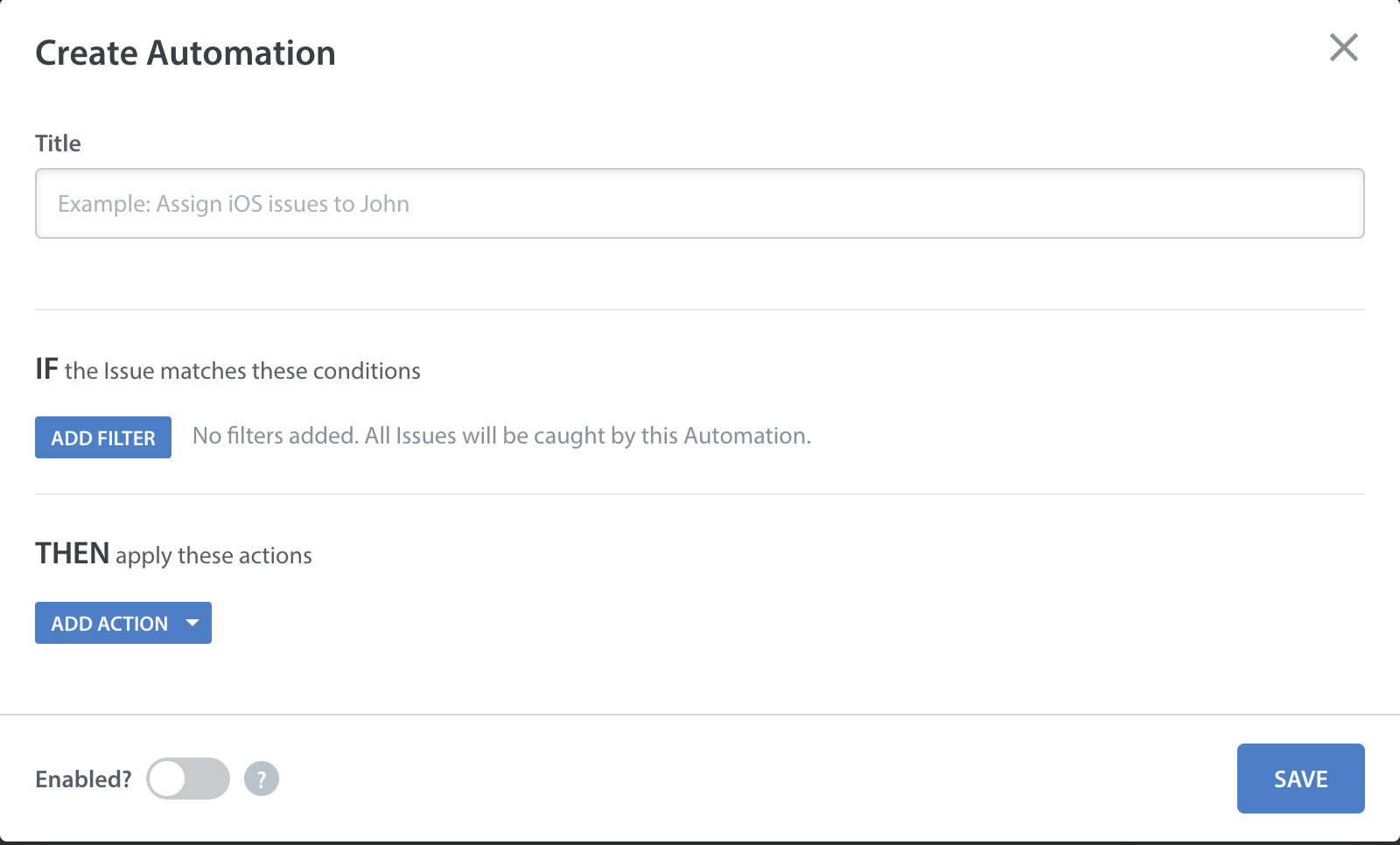Image resolution: width=1400 pixels, height=845 pixels.
Task: Toggle the Enabled switch on
Action: [188, 779]
